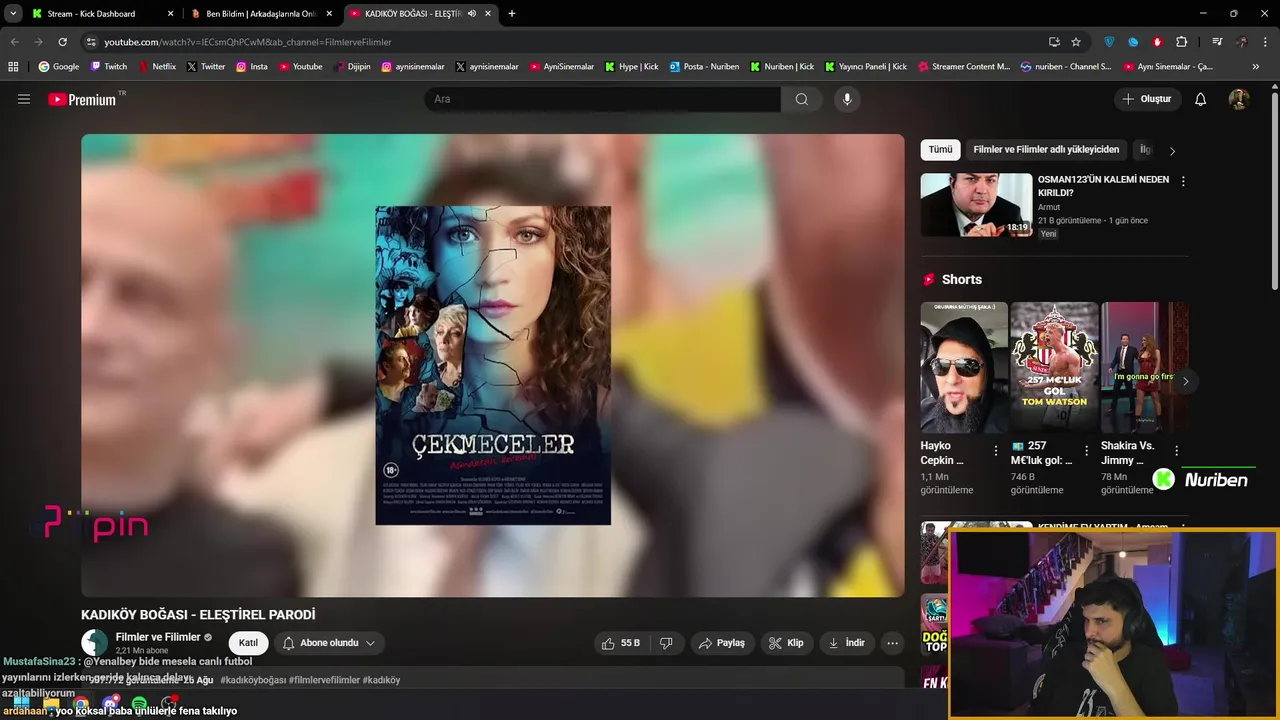Viewport: 1280px width, 720px height.
Task: Click the Klip clip button
Action: coord(786,643)
